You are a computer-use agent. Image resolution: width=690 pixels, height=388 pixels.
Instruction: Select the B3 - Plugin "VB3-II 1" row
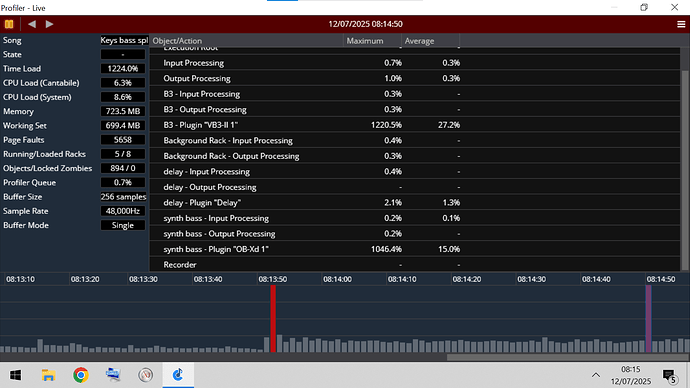[x=415, y=125]
